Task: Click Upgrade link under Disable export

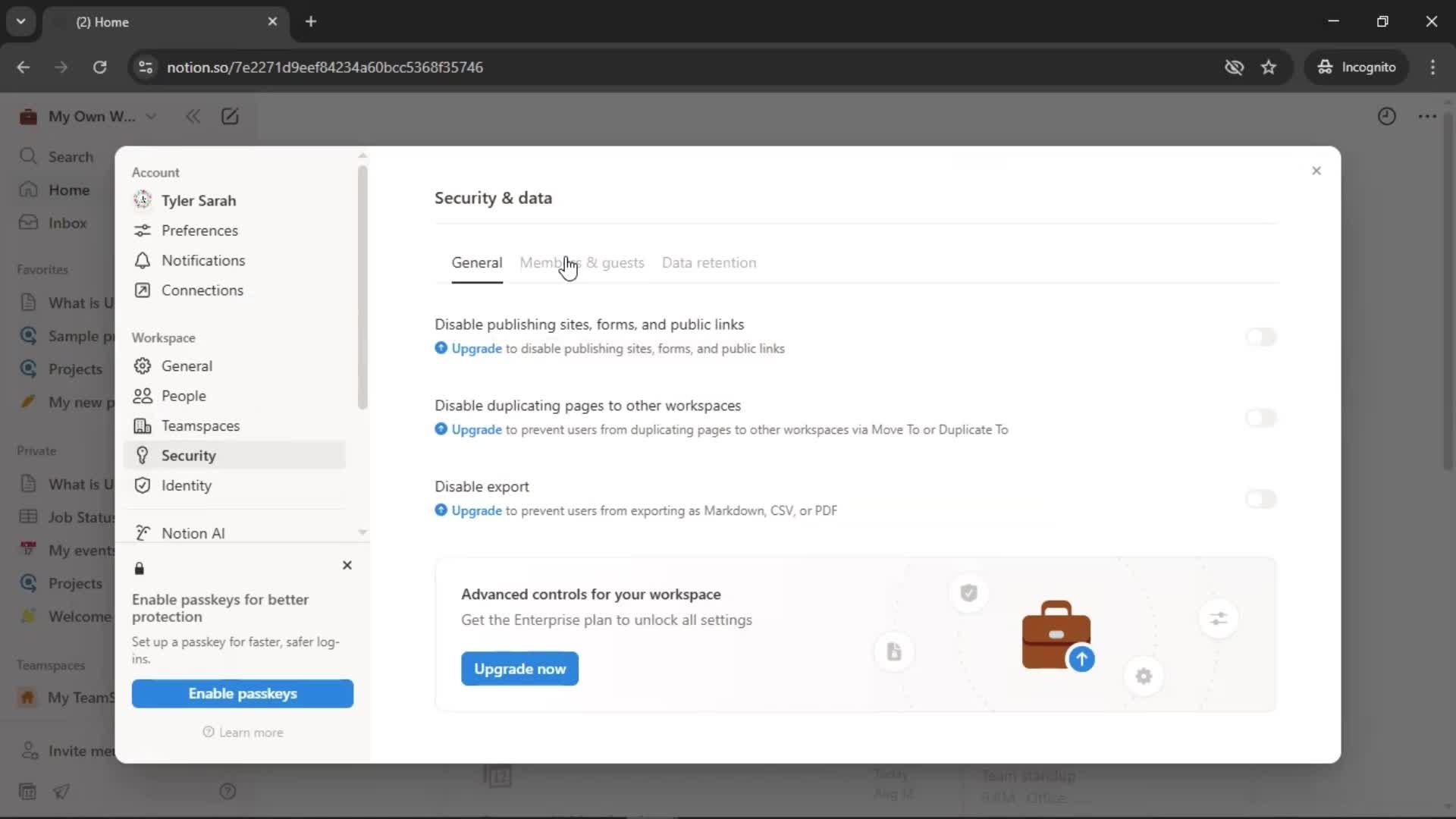Action: (476, 511)
